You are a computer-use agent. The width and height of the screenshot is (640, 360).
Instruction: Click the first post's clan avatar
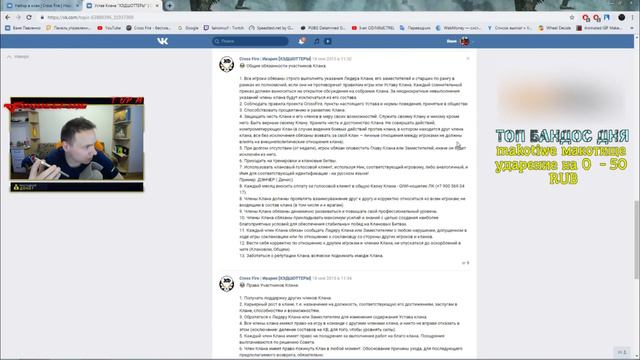tap(227, 64)
